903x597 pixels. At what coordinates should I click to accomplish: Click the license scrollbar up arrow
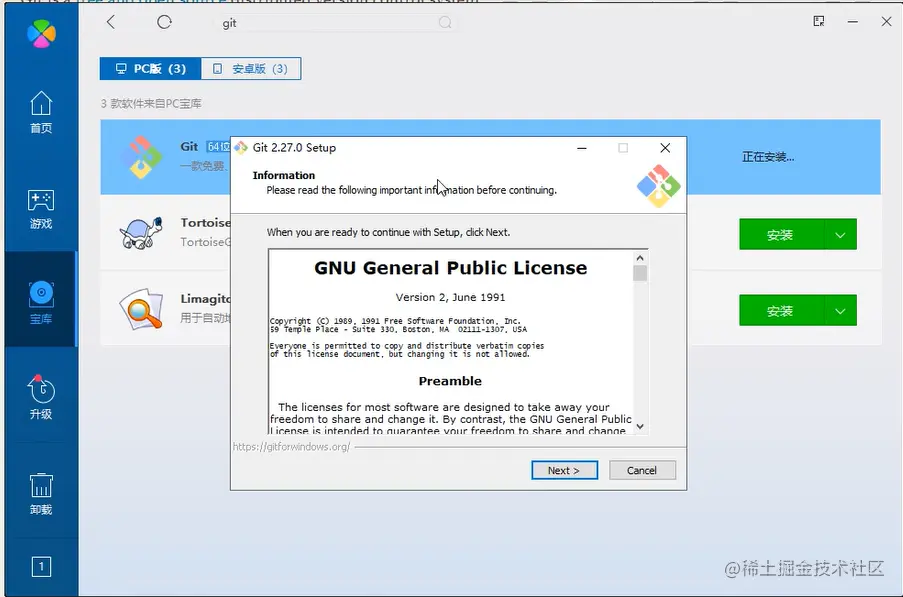(x=640, y=258)
